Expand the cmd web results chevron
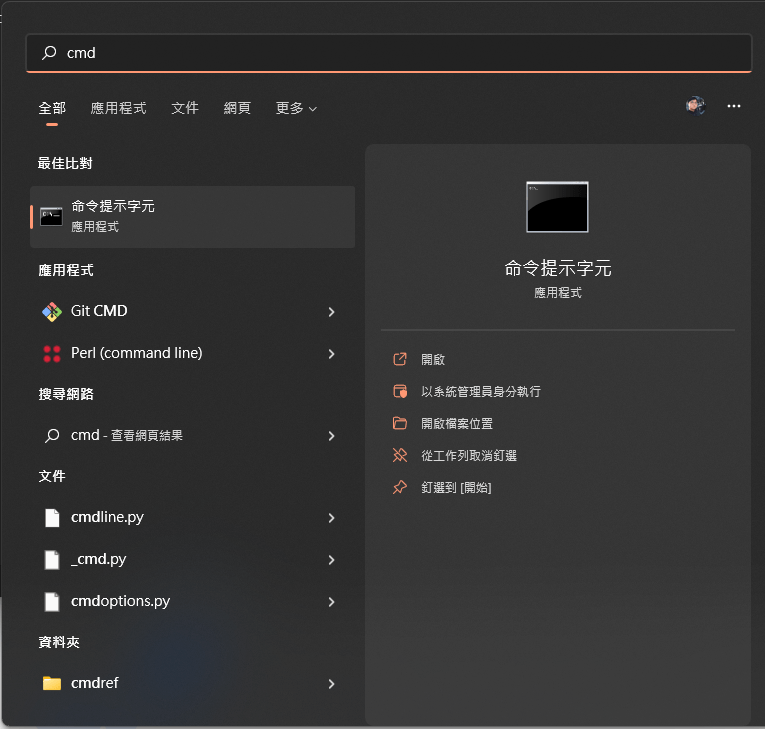Viewport: 765px width, 729px height. pyautogui.click(x=331, y=436)
